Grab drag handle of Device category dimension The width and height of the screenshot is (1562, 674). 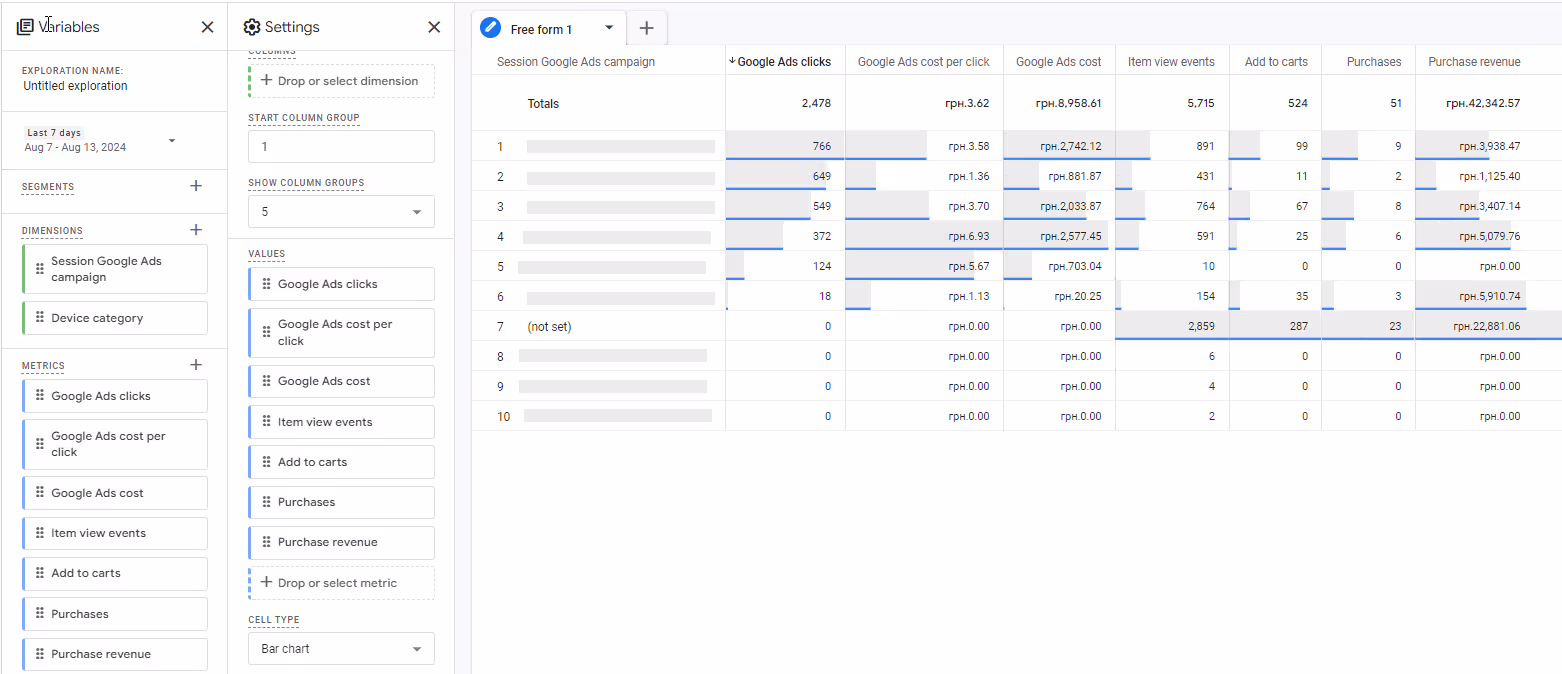(40, 318)
